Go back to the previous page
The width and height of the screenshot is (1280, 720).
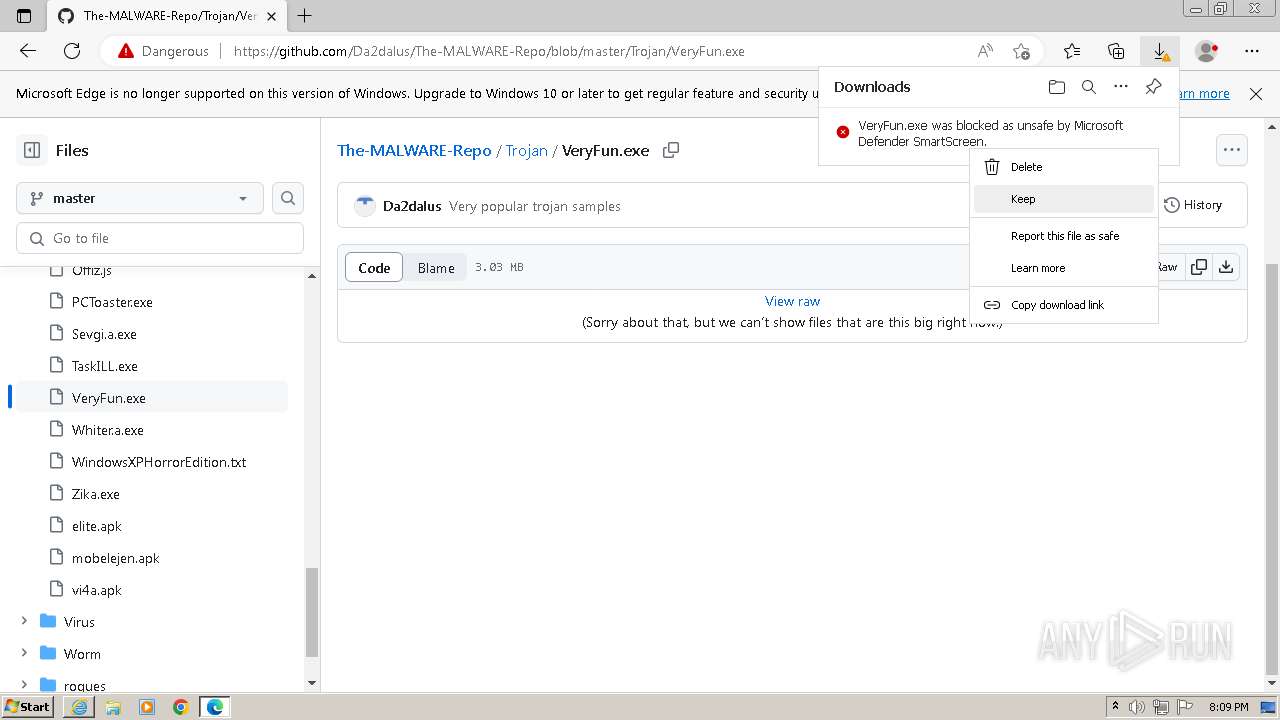(28, 51)
